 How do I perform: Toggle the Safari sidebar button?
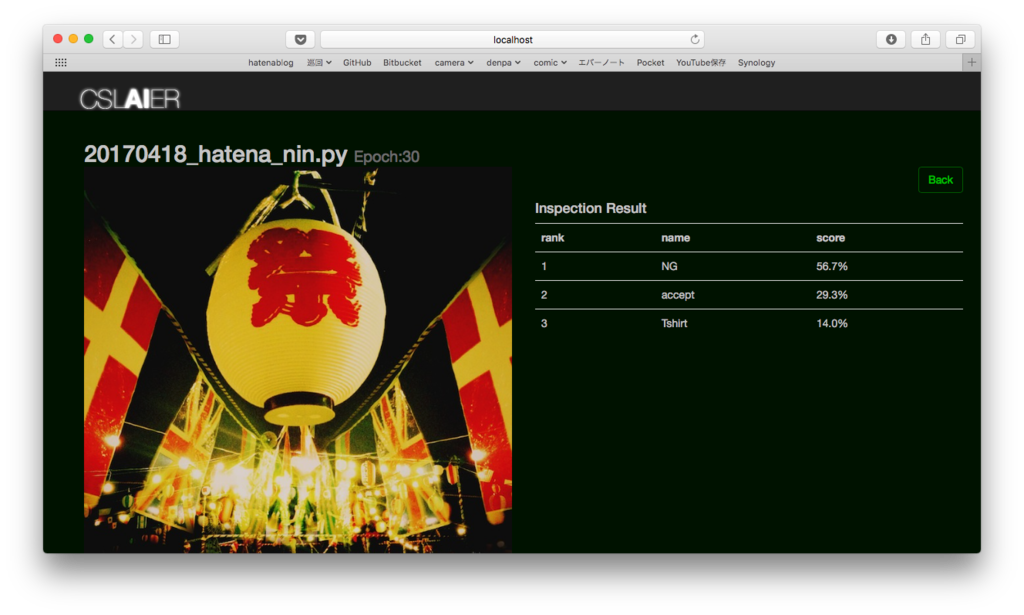pyautogui.click(x=165, y=39)
